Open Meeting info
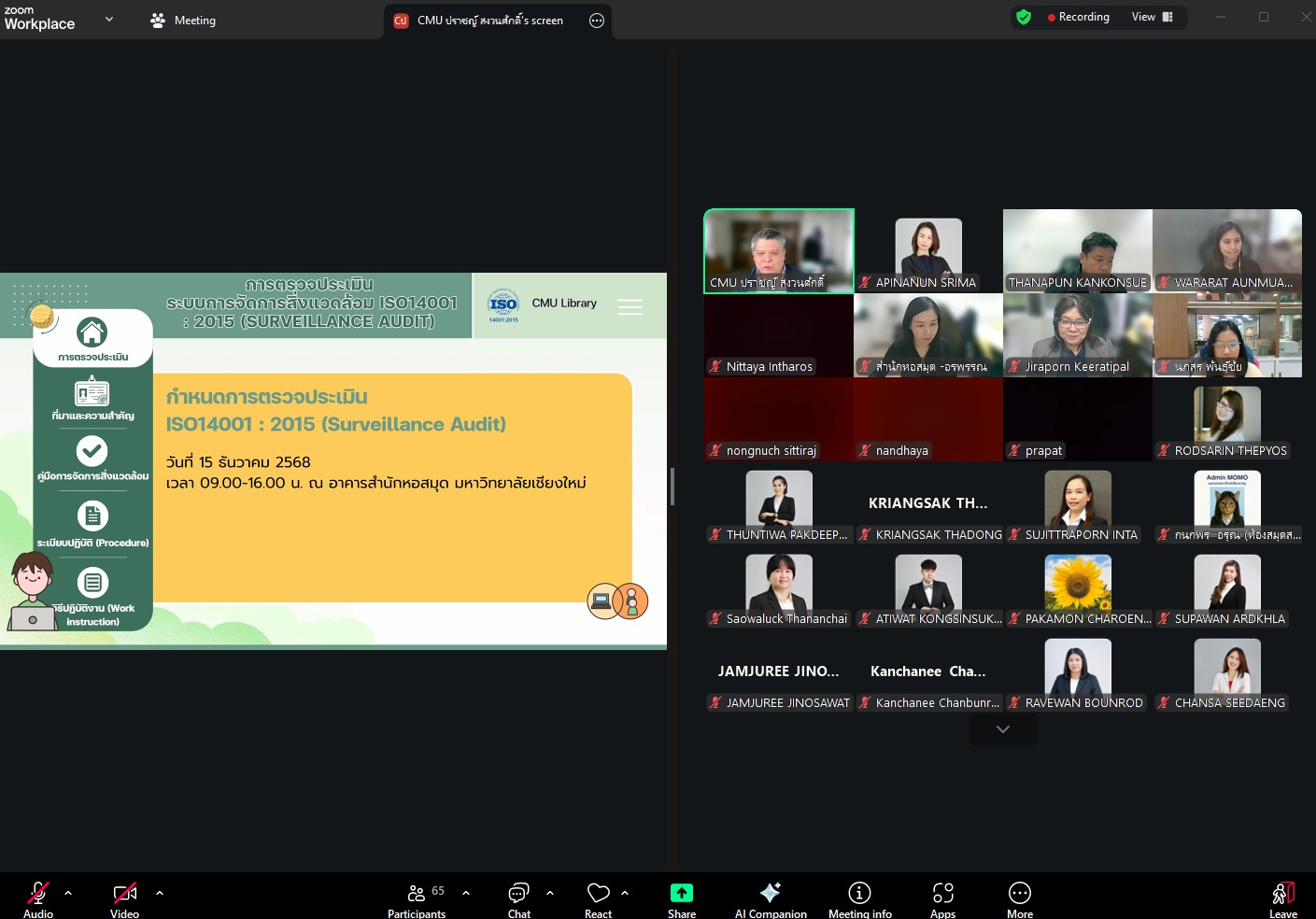Image resolution: width=1316 pixels, height=919 pixels. click(x=859, y=899)
